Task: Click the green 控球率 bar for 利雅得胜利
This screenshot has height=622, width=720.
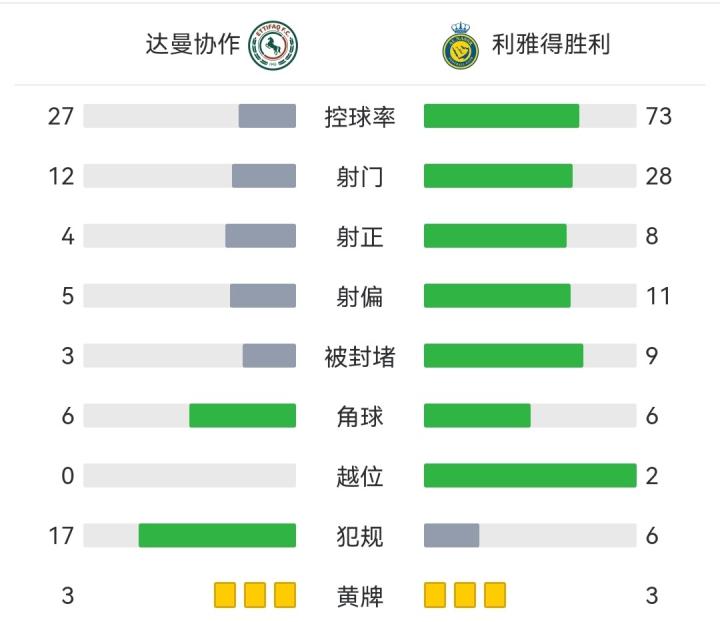Action: point(501,116)
